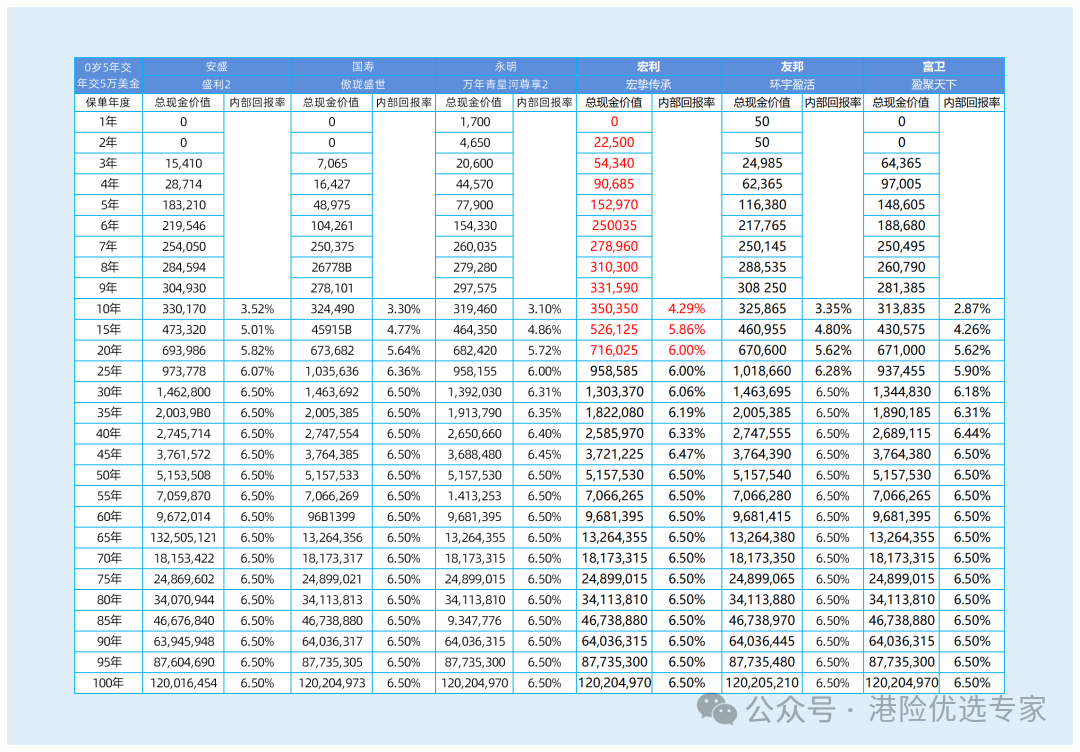Image resolution: width=1080 pixels, height=752 pixels.
Task: Select the bold '宏利' company header
Action: (648, 67)
